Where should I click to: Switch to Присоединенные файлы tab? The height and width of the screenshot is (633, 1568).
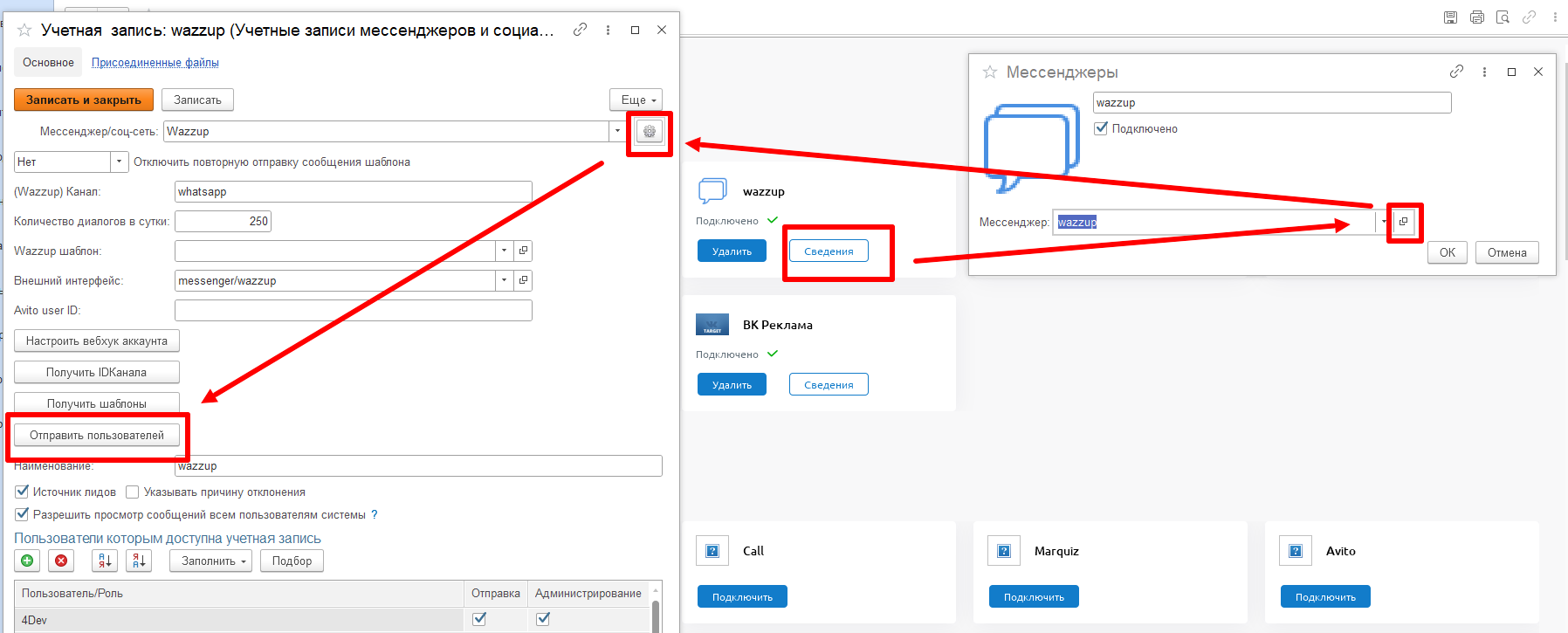[155, 63]
